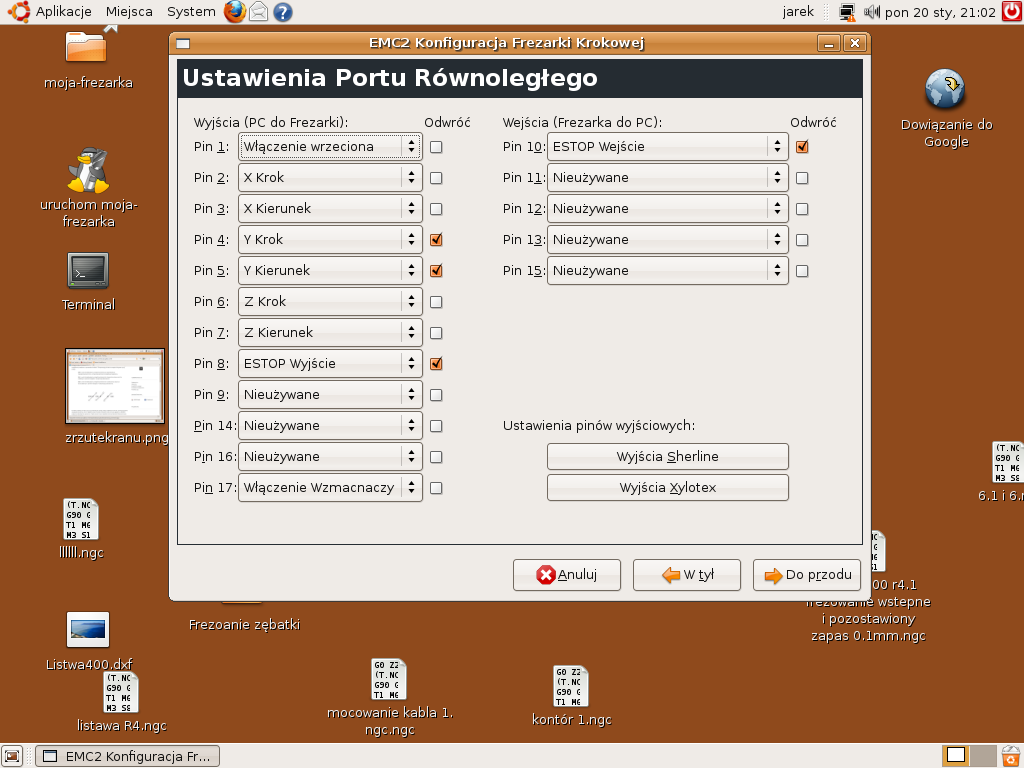Image resolution: width=1024 pixels, height=768 pixels.
Task: Toggle Odwróć checkbox for Pin 1
Action: pyautogui.click(x=436, y=147)
